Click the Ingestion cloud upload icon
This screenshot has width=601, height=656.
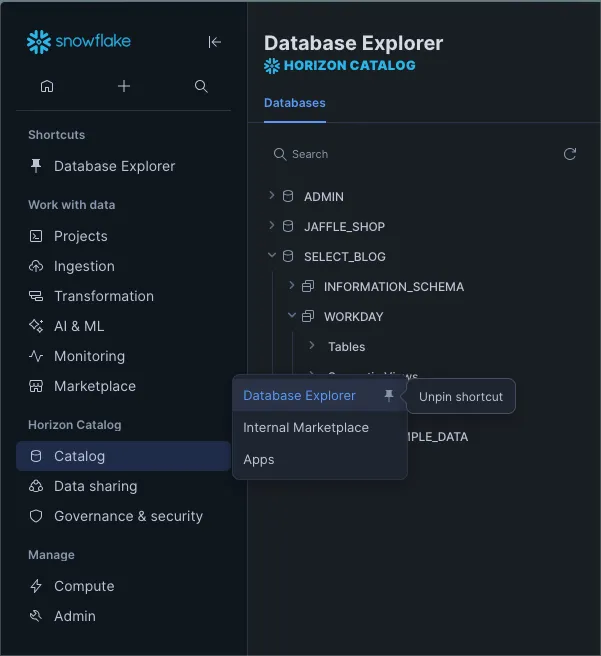pos(36,266)
